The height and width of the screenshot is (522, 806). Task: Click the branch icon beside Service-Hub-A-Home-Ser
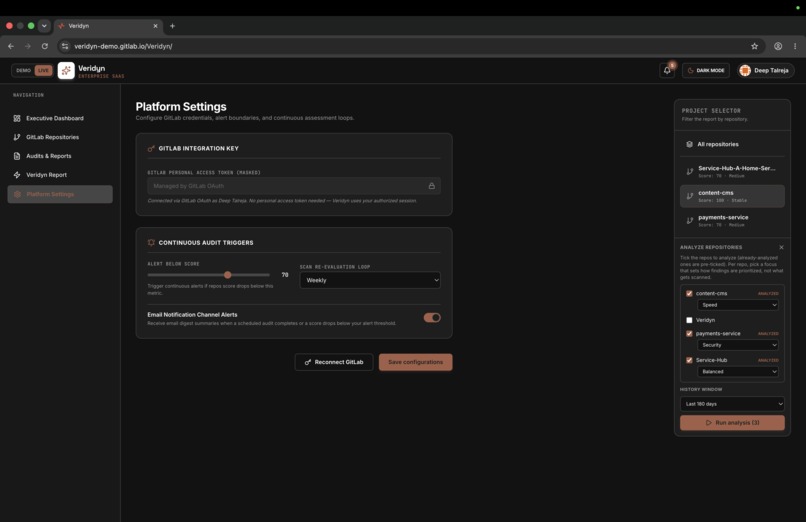click(x=689, y=172)
